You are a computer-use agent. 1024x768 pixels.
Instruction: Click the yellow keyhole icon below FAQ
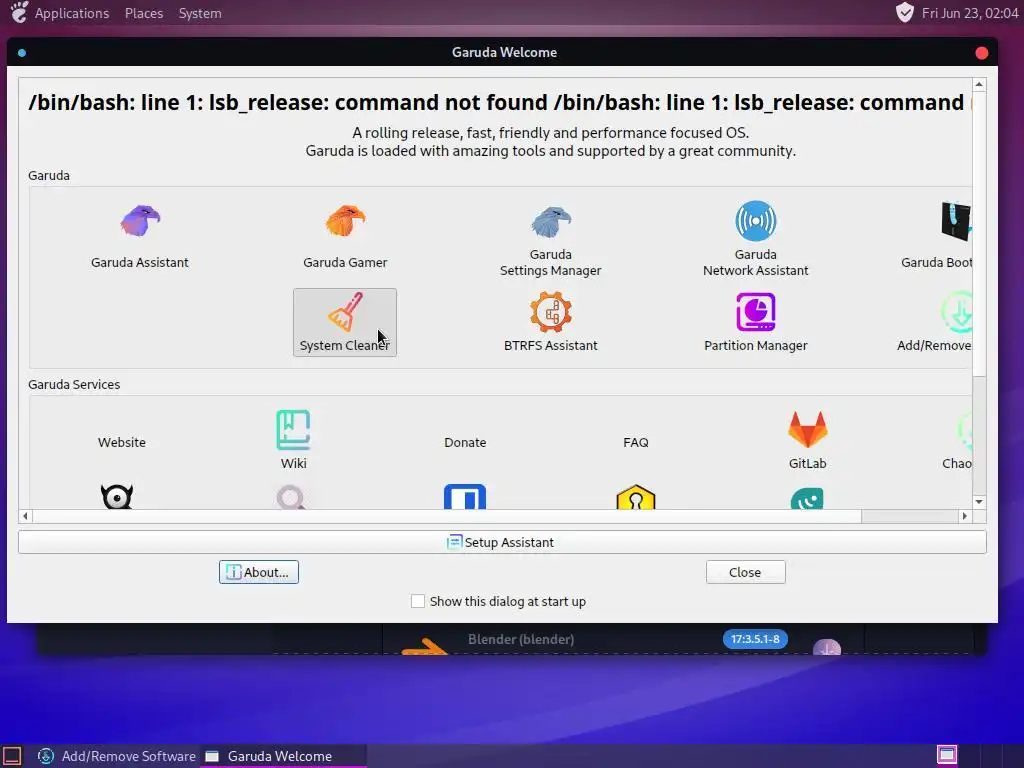click(x=635, y=497)
